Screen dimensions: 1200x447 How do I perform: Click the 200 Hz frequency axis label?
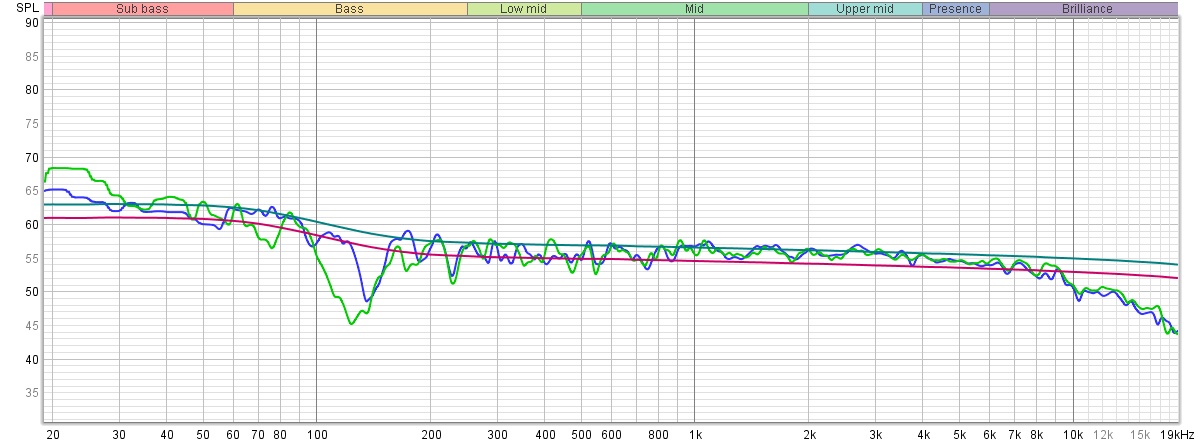pyautogui.click(x=431, y=435)
